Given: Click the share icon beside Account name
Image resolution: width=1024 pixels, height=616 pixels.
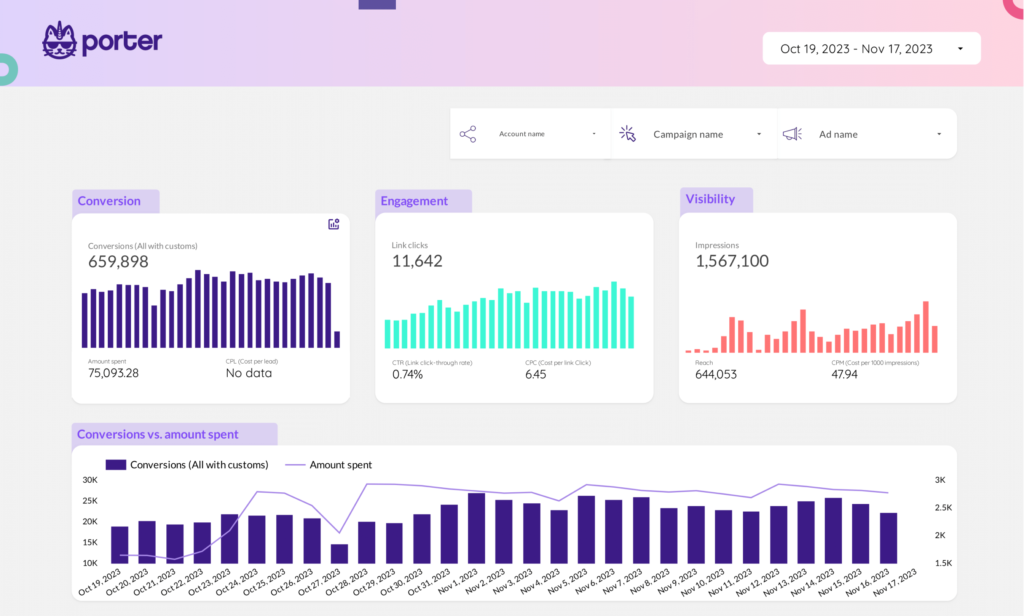Looking at the screenshot, I should pyautogui.click(x=467, y=134).
